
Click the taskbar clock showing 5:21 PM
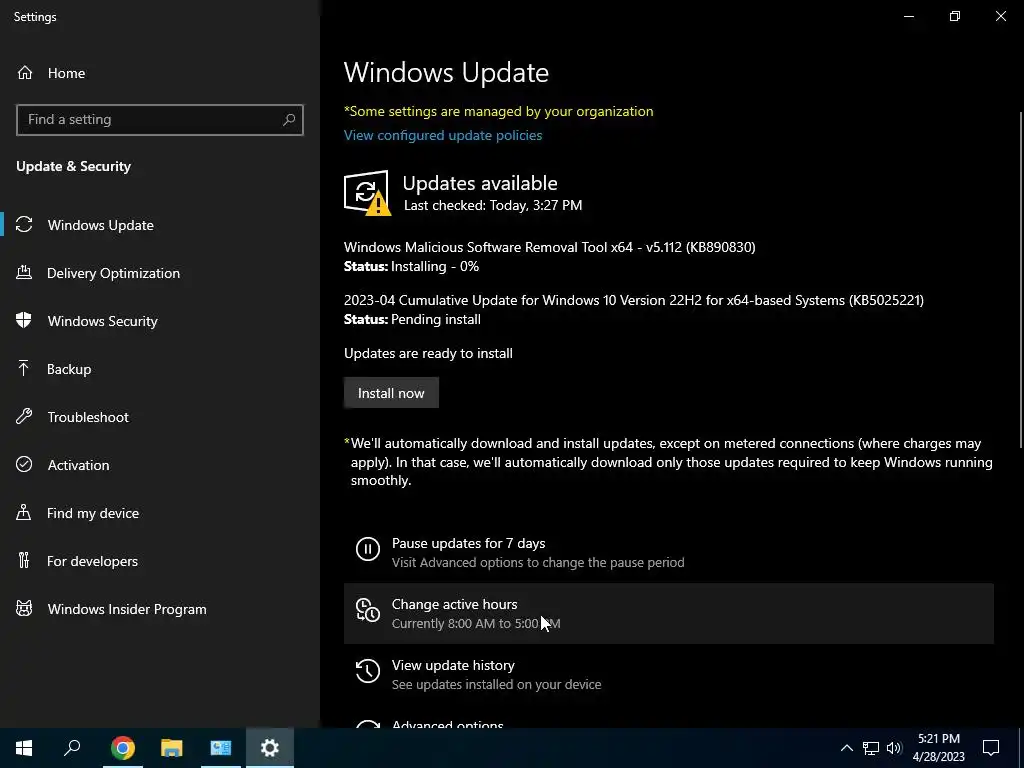pos(938,748)
